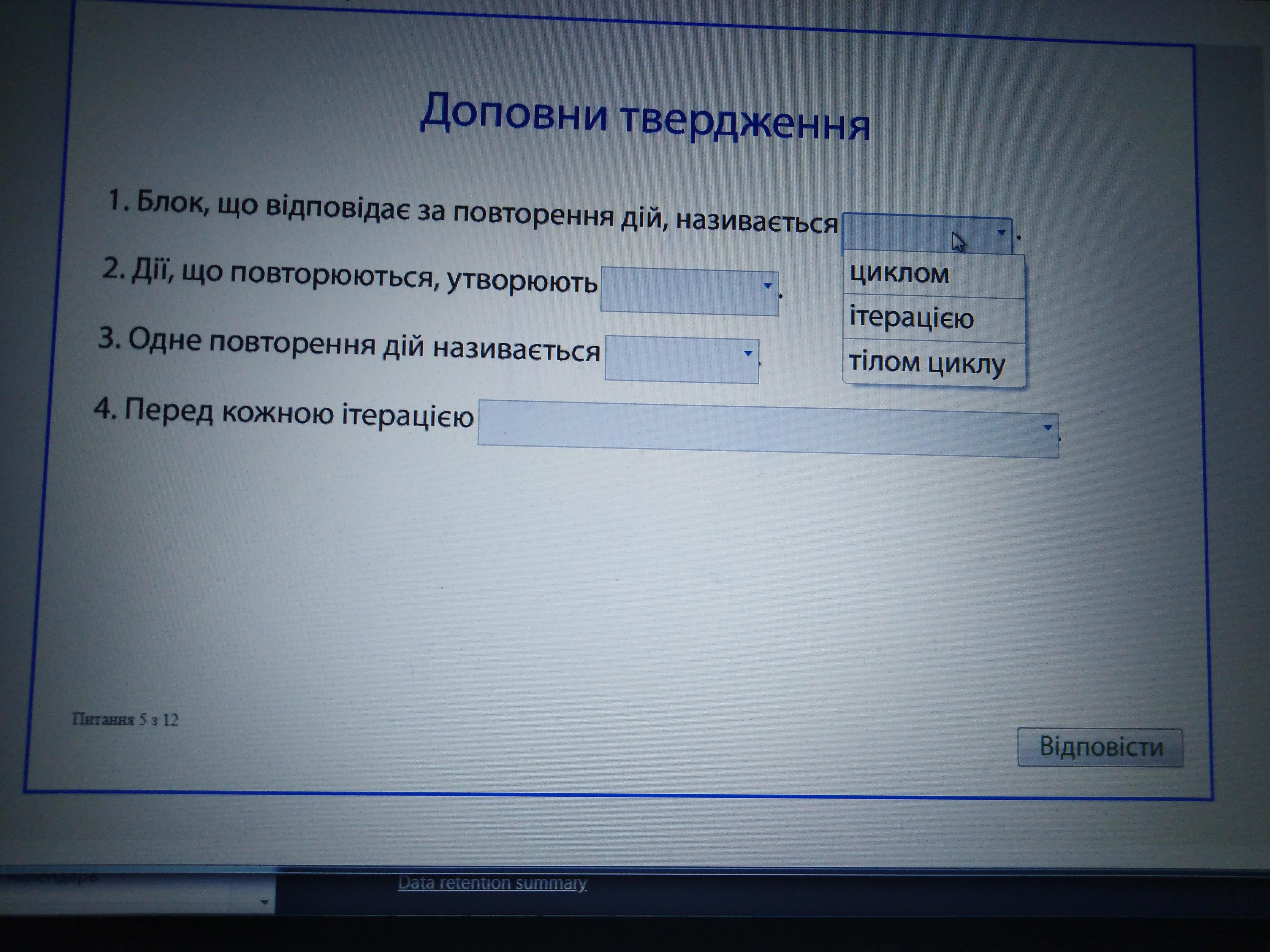The width and height of the screenshot is (1270, 952).
Task: Click the 'Питання 5 з 12' counter
Action: [x=125, y=719]
